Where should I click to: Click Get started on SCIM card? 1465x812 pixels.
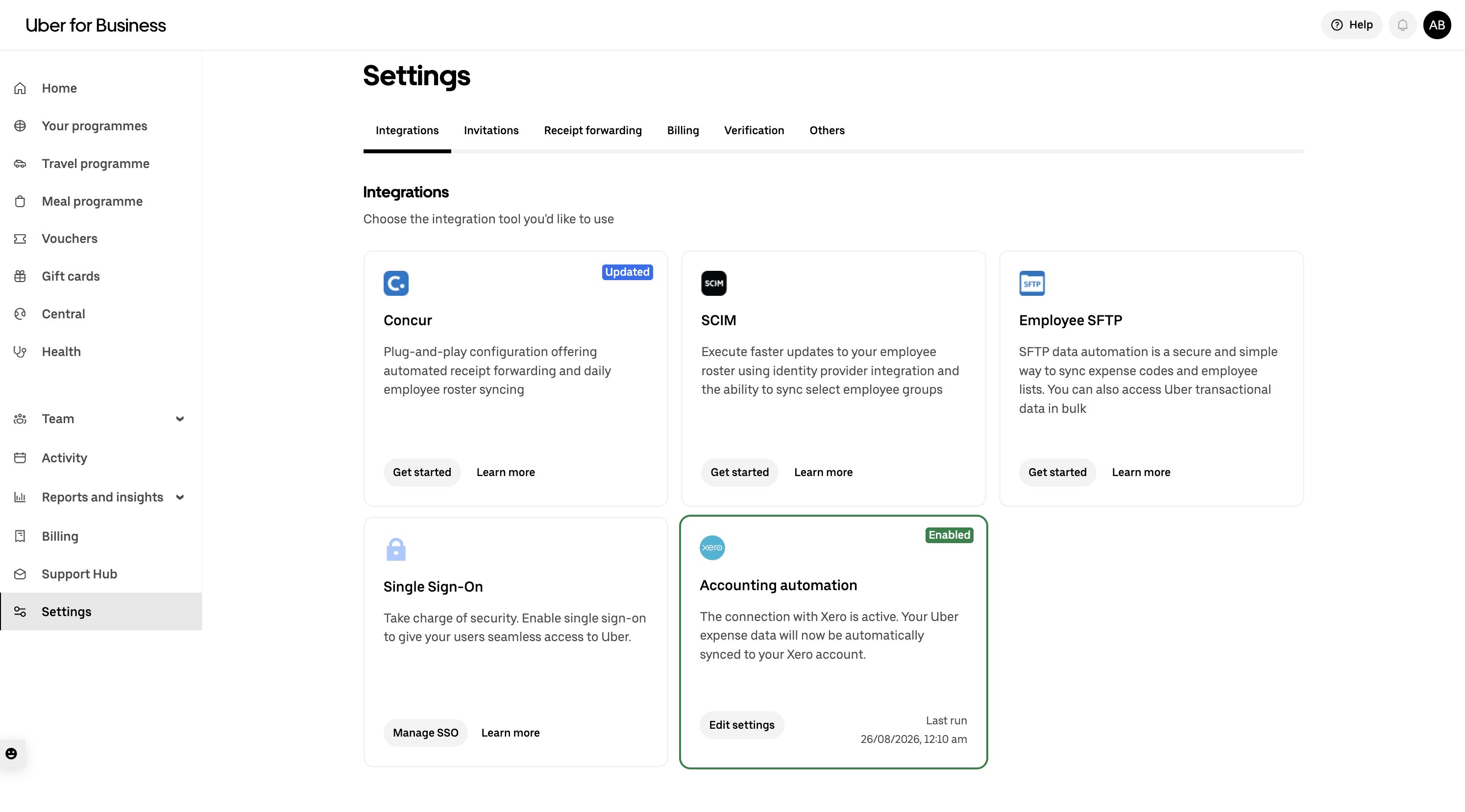(739, 472)
